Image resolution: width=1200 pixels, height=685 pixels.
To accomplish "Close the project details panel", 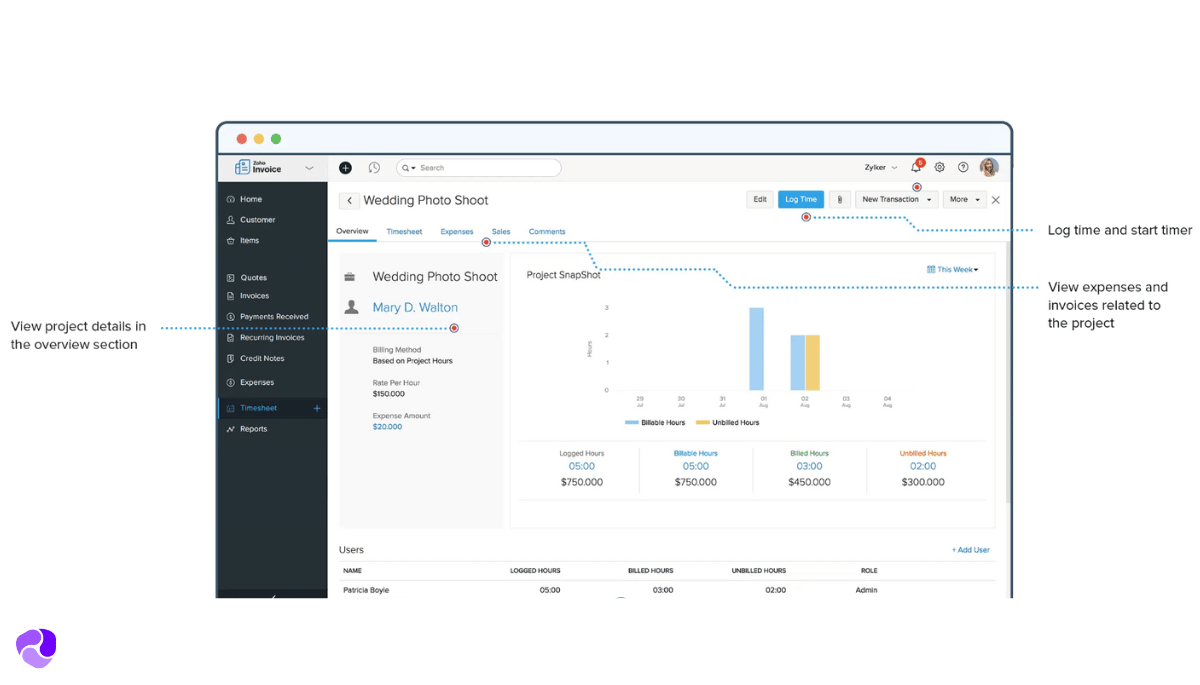I will click(x=995, y=200).
